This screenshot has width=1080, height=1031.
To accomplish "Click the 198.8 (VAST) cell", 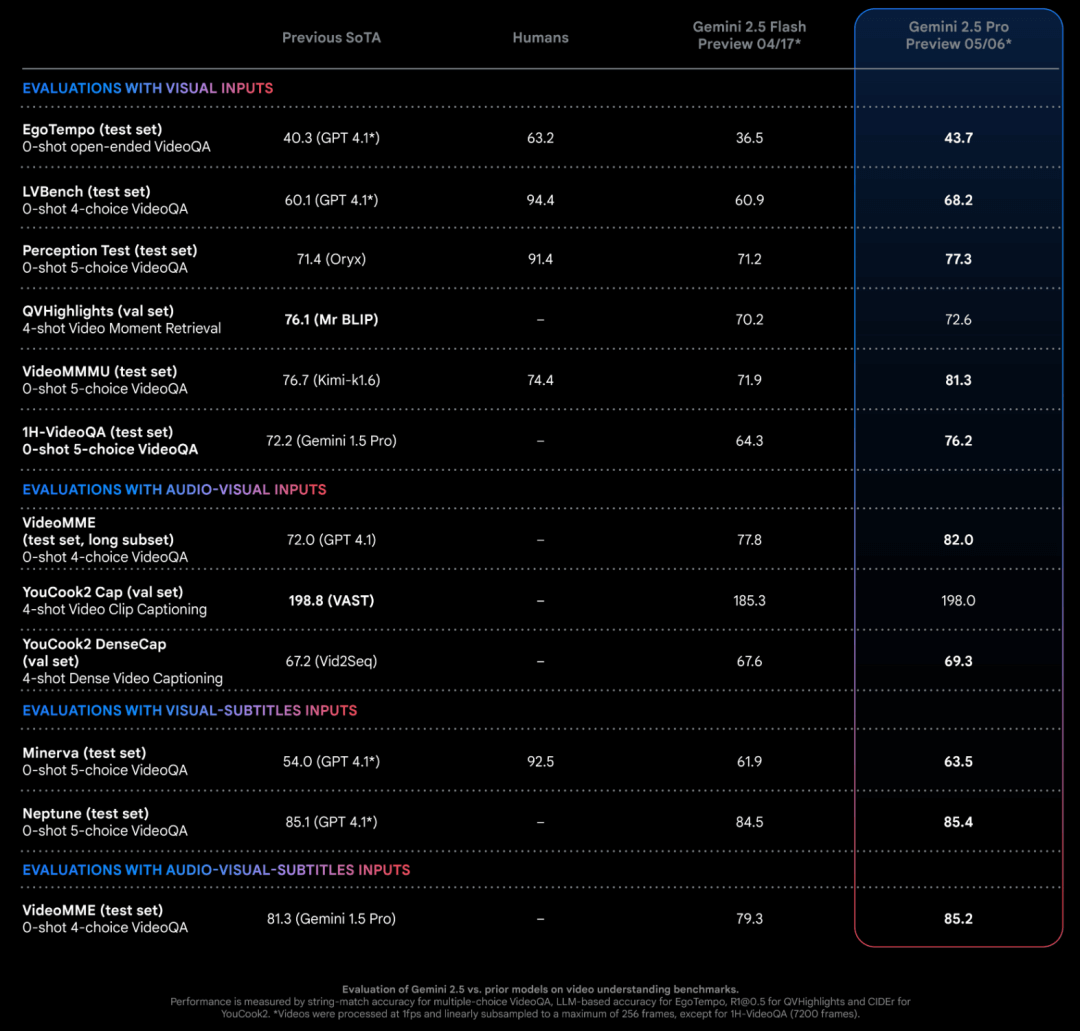I will point(331,601).
